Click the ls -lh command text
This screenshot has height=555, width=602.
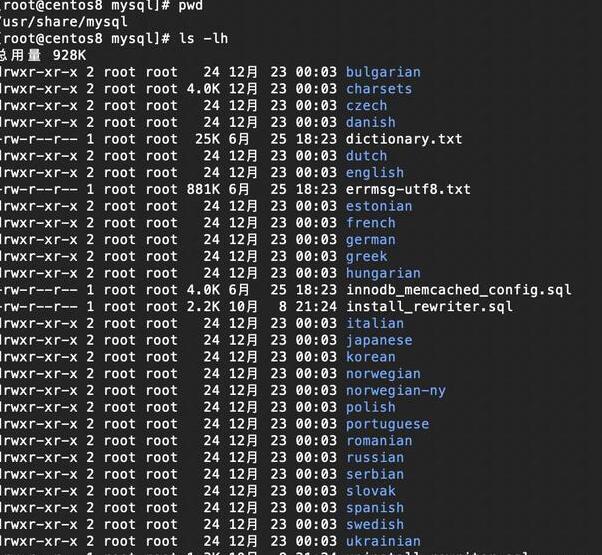pos(203,38)
